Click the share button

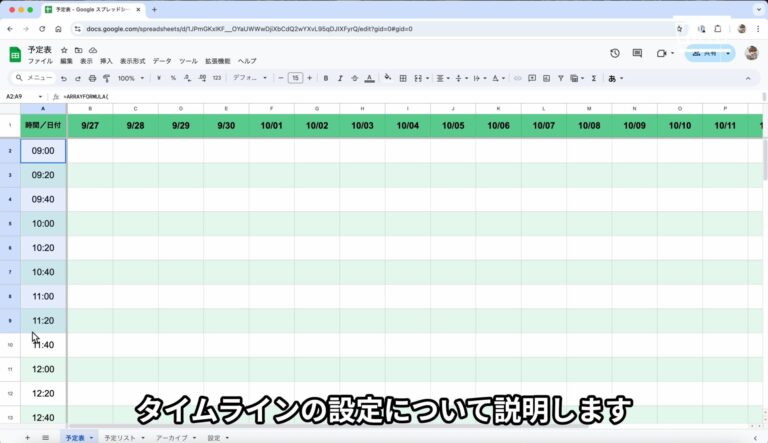(710, 53)
